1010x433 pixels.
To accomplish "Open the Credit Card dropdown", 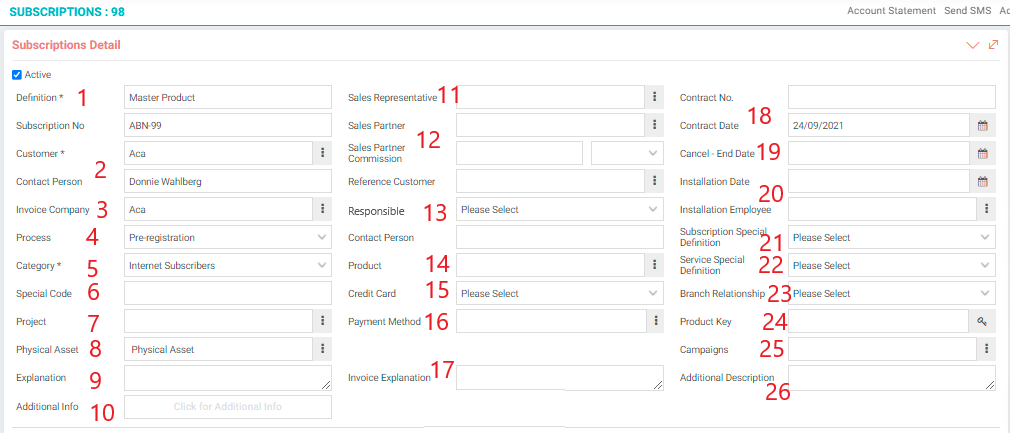I will (560, 293).
